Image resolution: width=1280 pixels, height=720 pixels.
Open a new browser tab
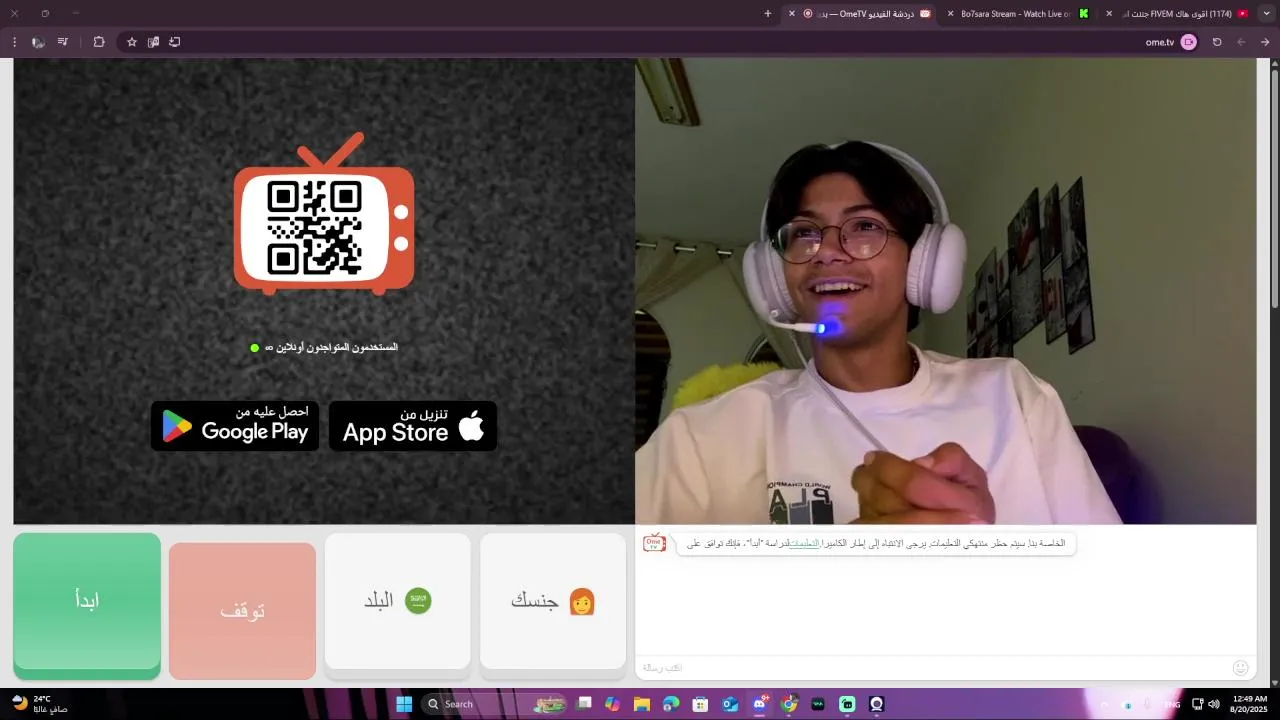pos(768,14)
